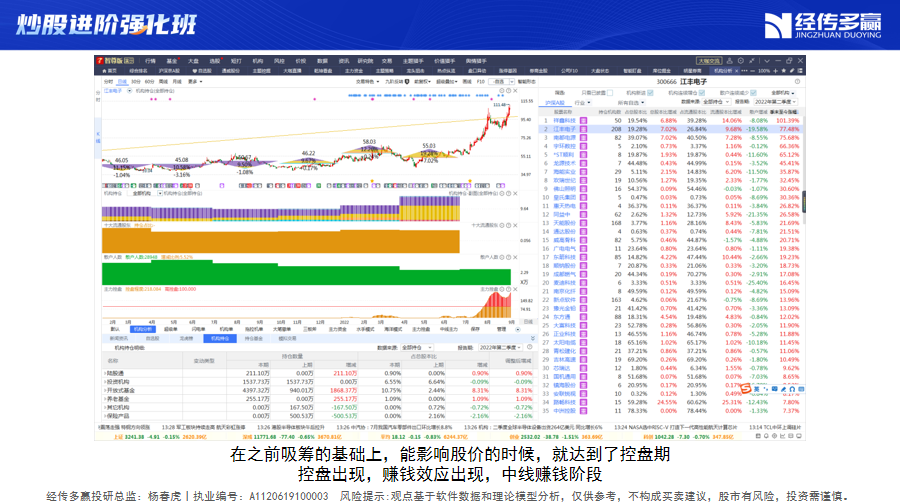Sort by 季末至今涨幅 column header
The width and height of the screenshot is (900, 503).
pyautogui.click(x=783, y=112)
